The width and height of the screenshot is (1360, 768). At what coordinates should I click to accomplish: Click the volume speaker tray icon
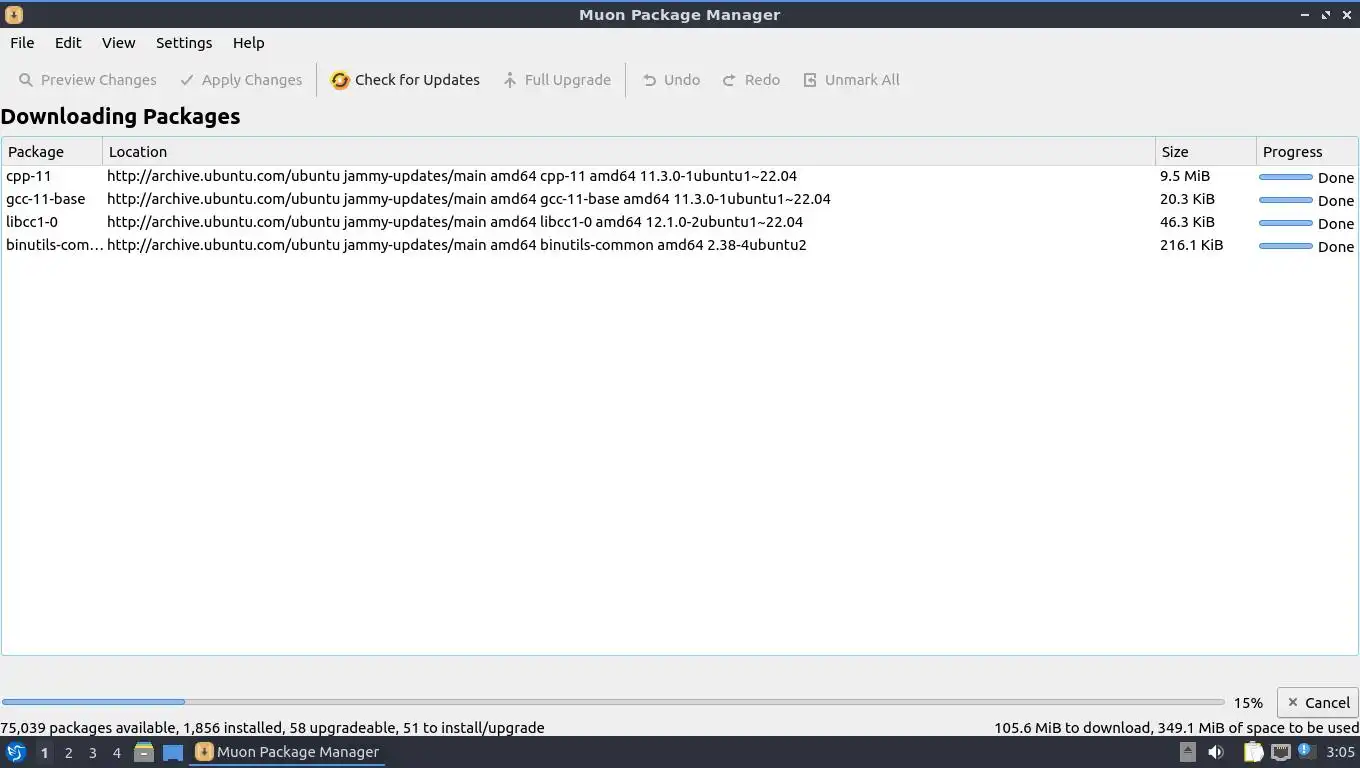click(1216, 752)
